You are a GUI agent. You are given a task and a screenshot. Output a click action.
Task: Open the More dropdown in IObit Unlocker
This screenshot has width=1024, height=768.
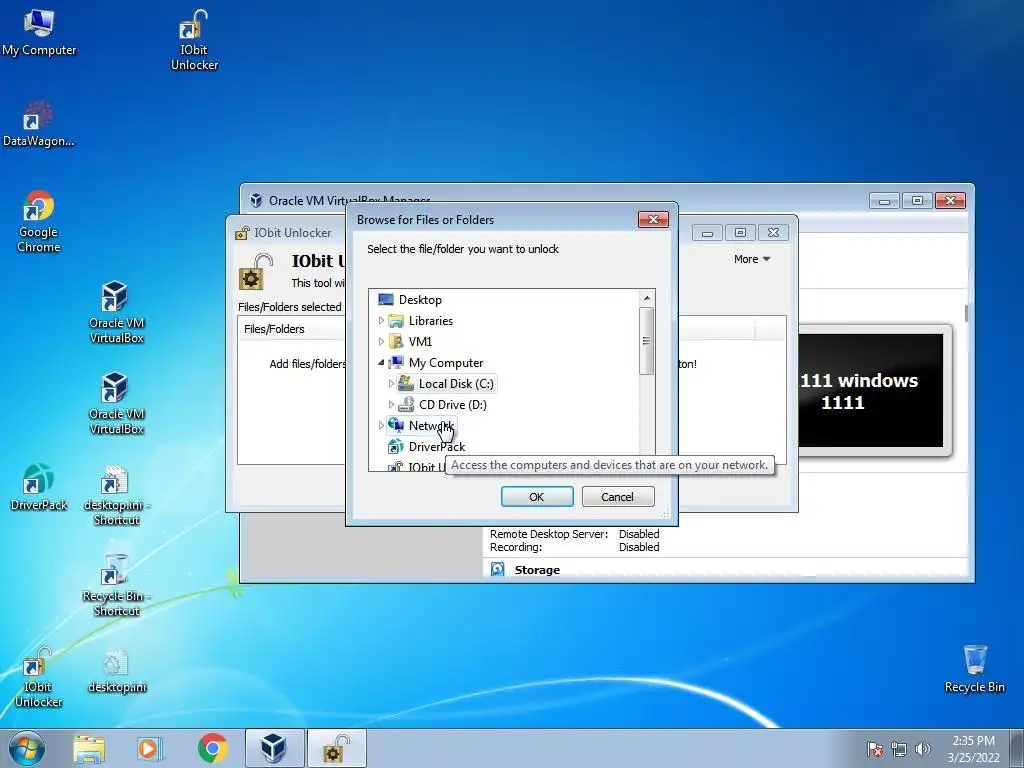point(752,259)
